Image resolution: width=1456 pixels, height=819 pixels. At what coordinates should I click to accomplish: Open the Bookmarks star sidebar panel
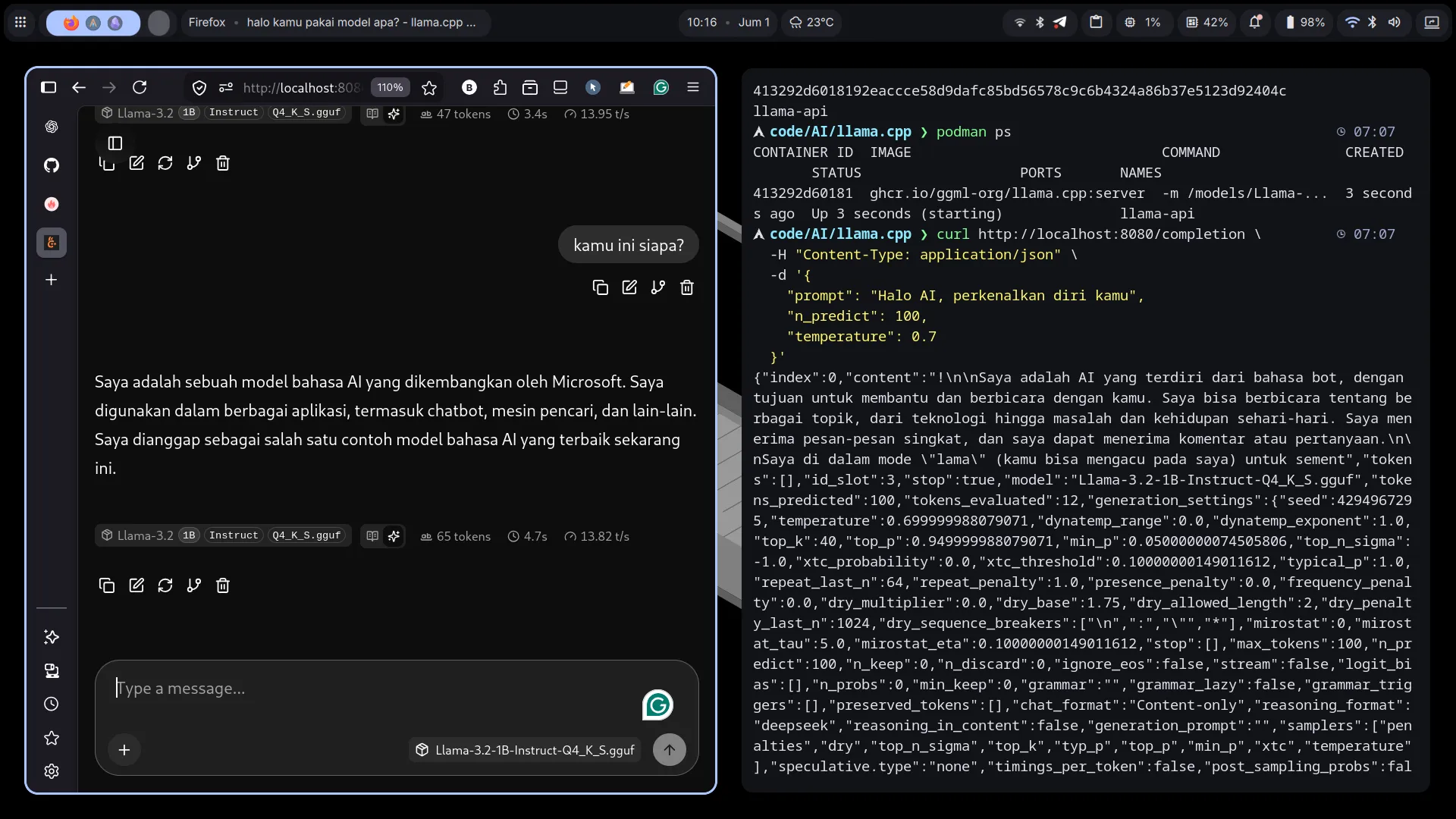pyautogui.click(x=52, y=738)
